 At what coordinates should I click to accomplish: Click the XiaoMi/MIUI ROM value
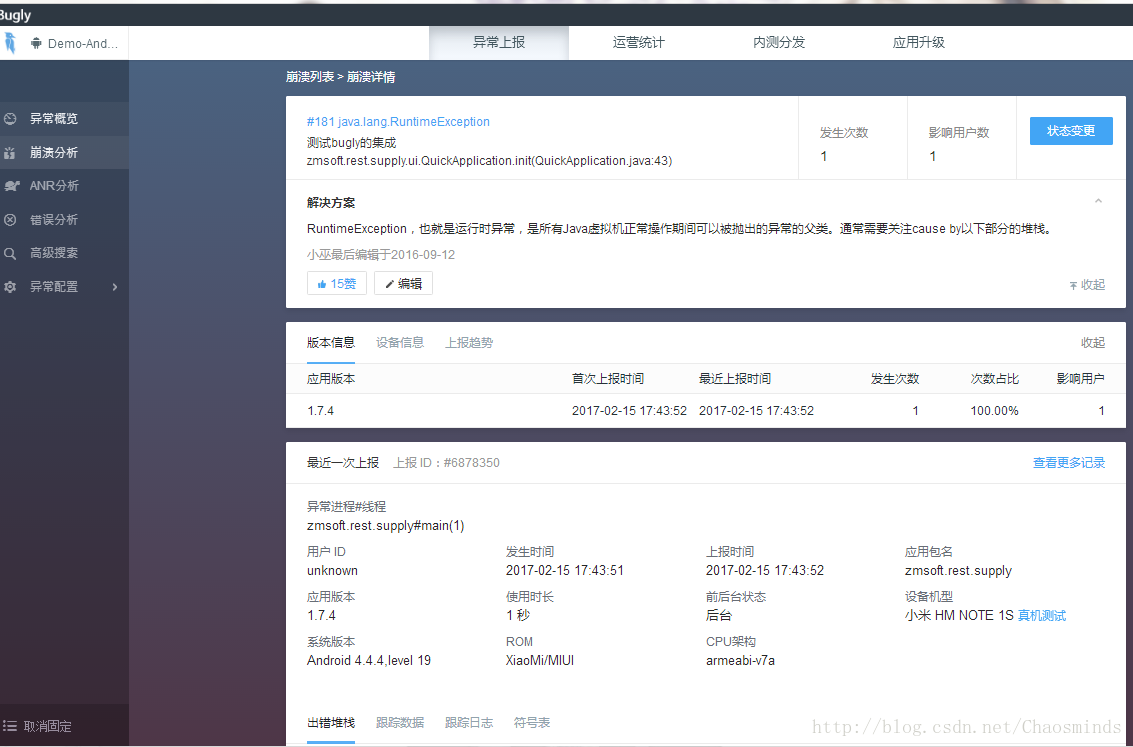pos(540,660)
